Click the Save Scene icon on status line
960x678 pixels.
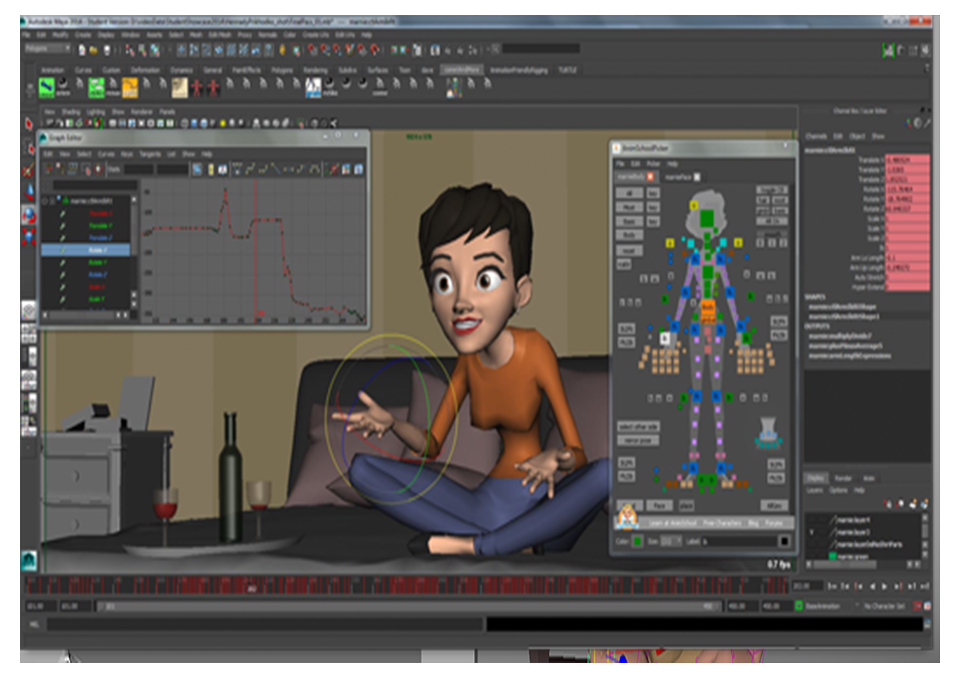pos(107,50)
